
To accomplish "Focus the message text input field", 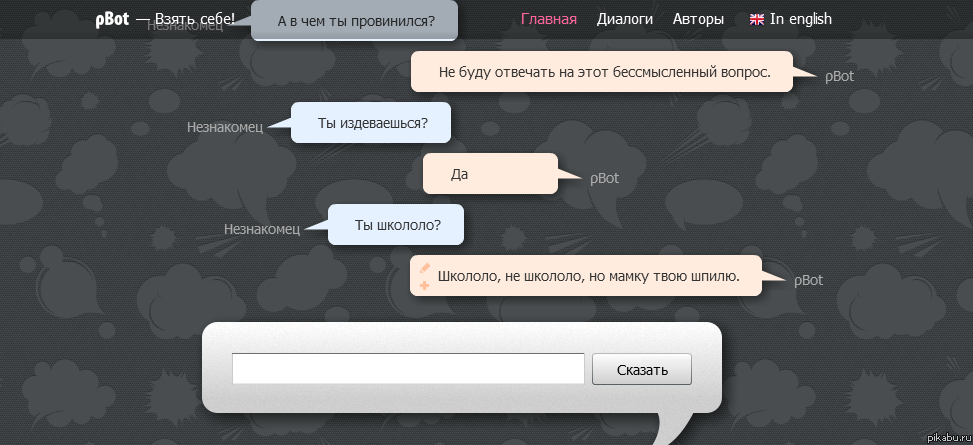I will [x=408, y=369].
